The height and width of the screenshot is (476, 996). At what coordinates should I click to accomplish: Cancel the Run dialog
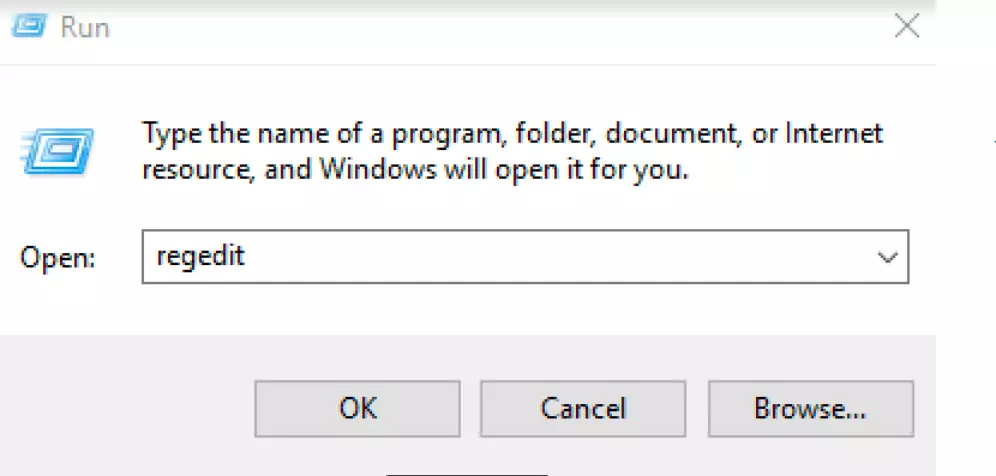(583, 408)
